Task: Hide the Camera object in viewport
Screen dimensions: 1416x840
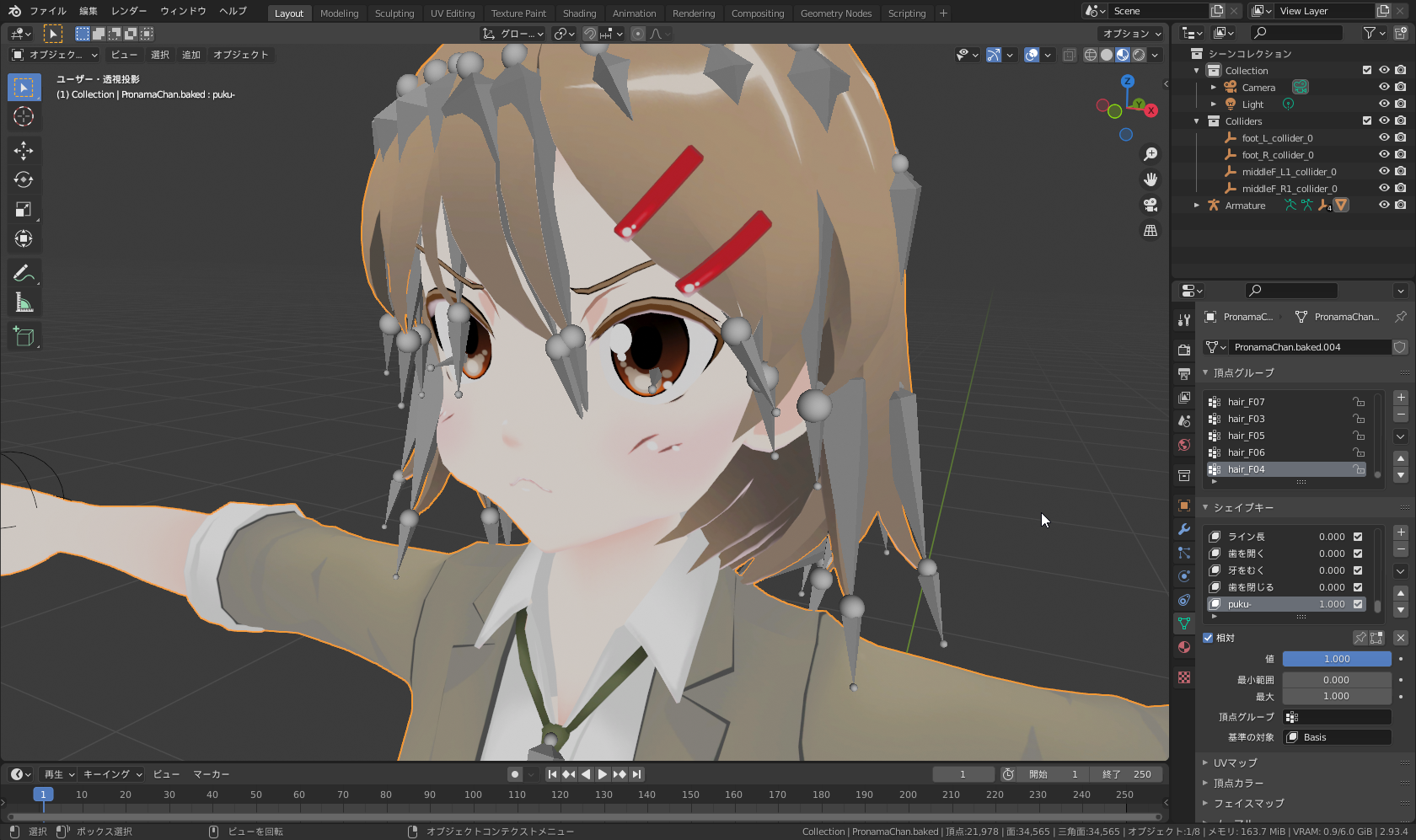Action: (1384, 88)
